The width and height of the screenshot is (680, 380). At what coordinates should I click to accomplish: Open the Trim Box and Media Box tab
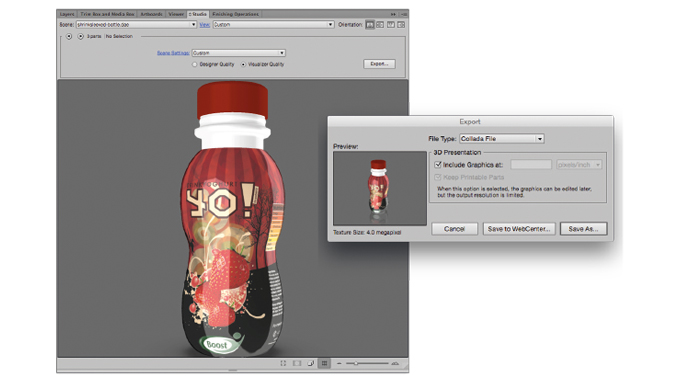coord(107,14)
